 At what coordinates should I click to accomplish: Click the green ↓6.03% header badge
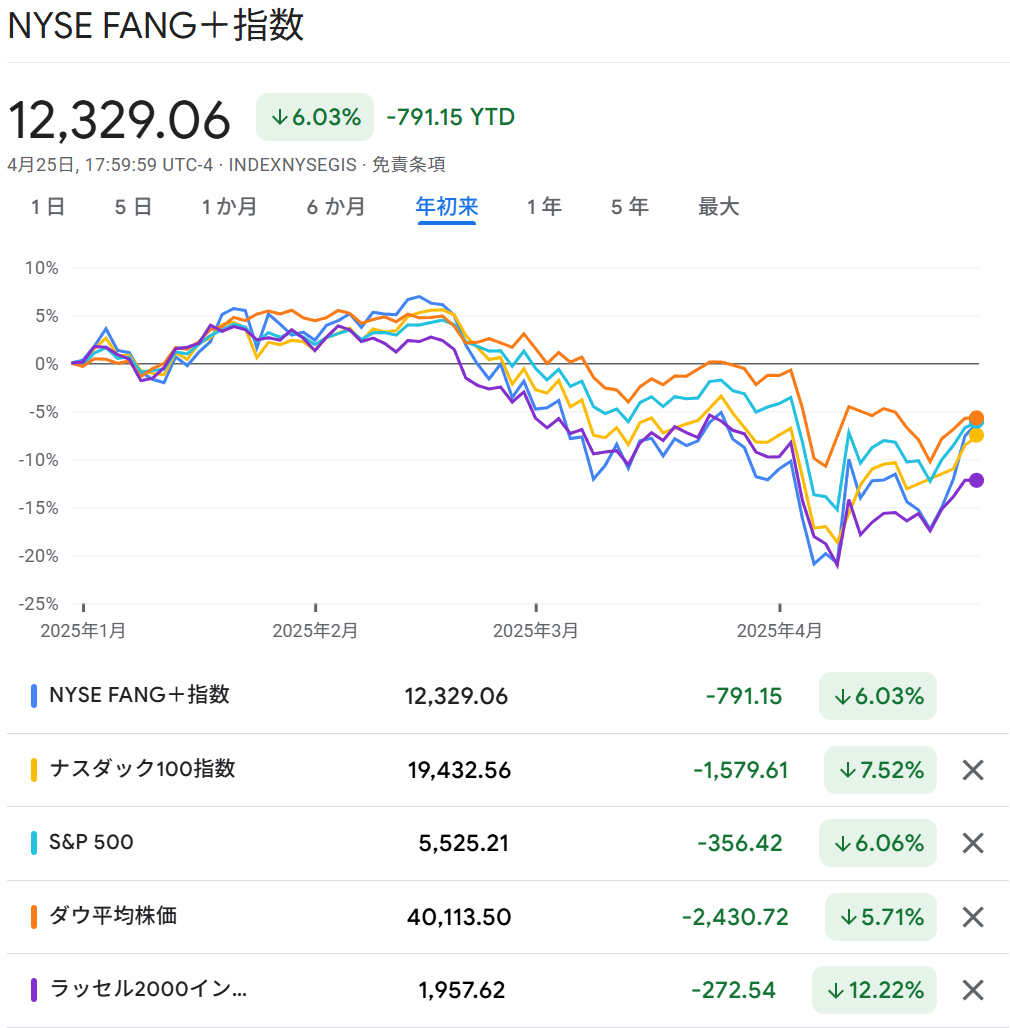click(x=315, y=117)
